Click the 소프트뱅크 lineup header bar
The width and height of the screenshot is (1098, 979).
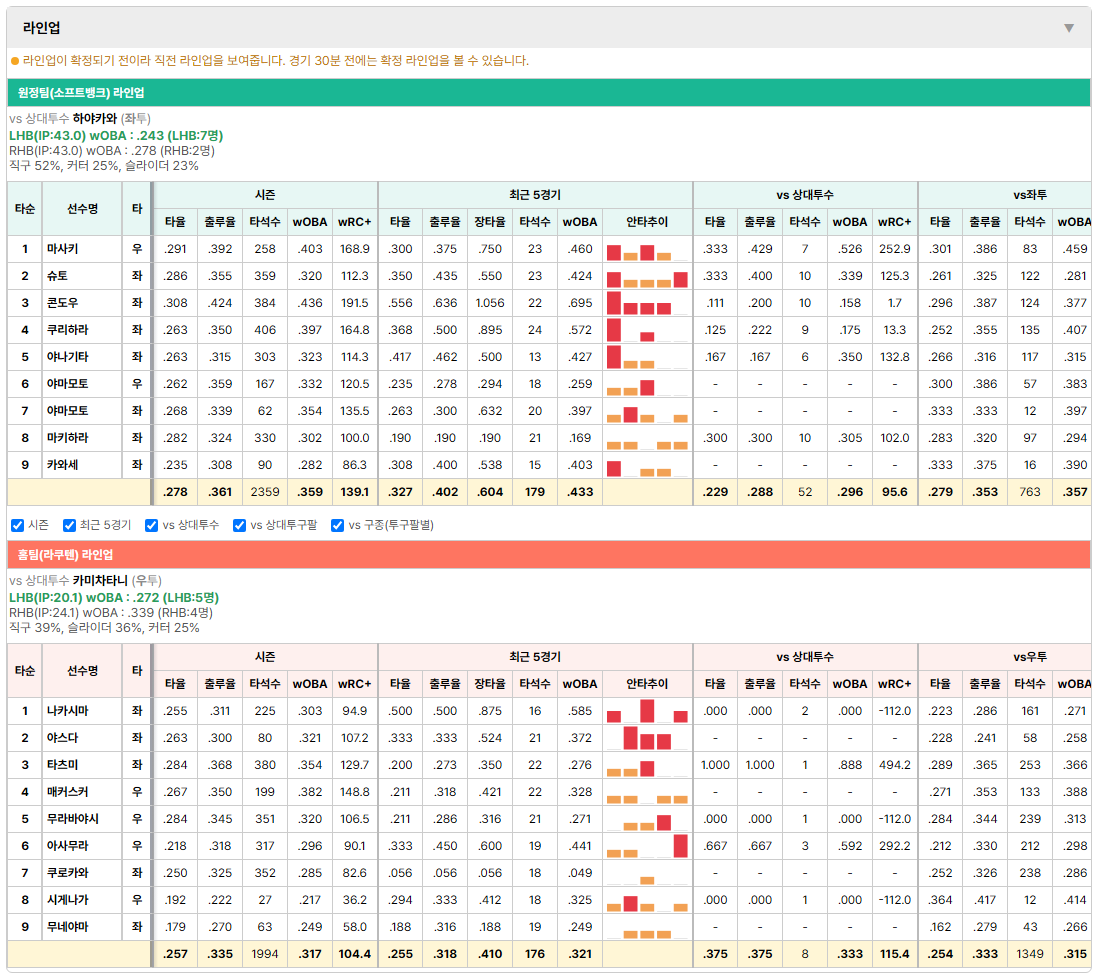[x=548, y=92]
